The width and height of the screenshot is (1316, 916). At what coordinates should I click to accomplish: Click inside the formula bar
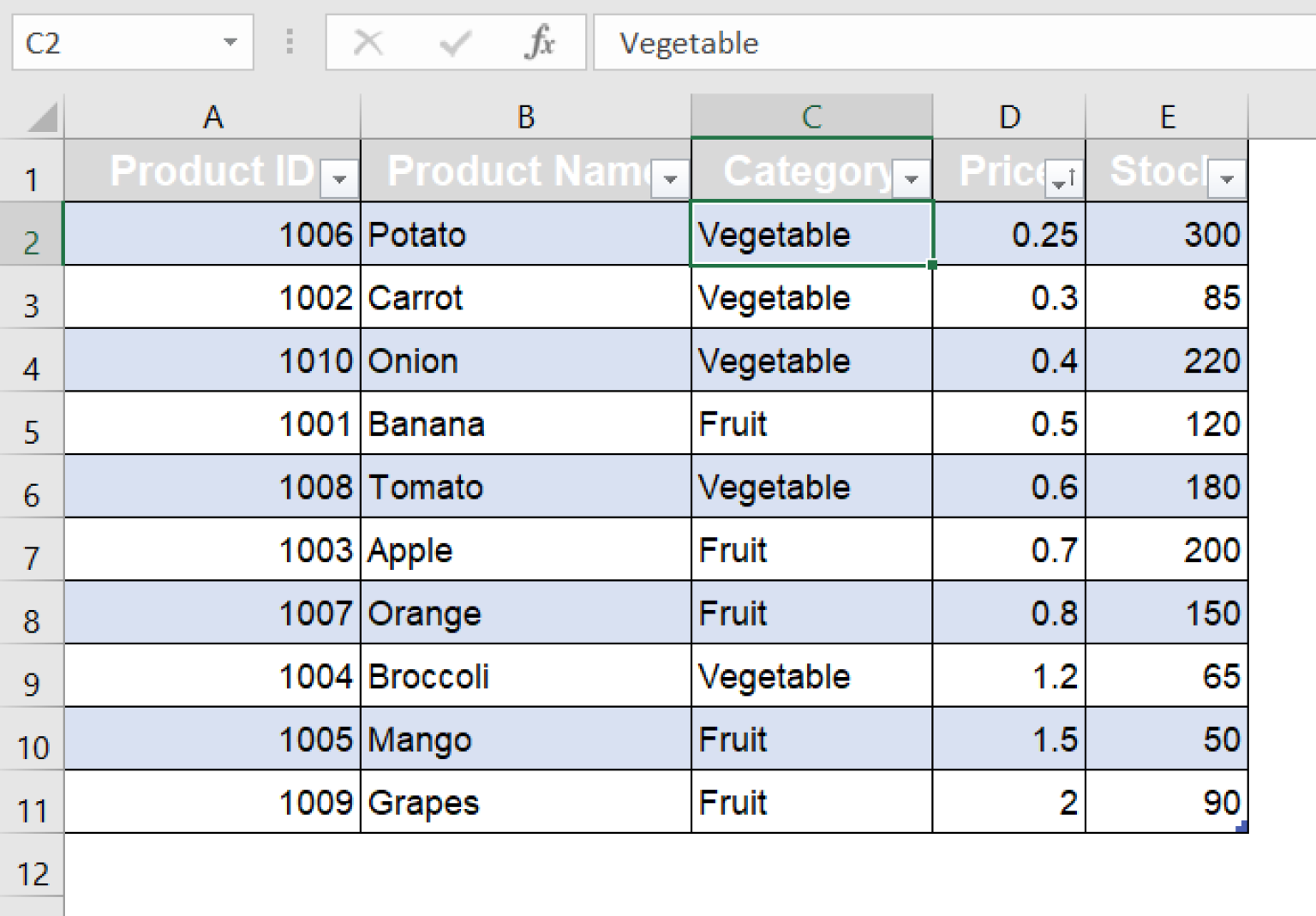coord(857,42)
